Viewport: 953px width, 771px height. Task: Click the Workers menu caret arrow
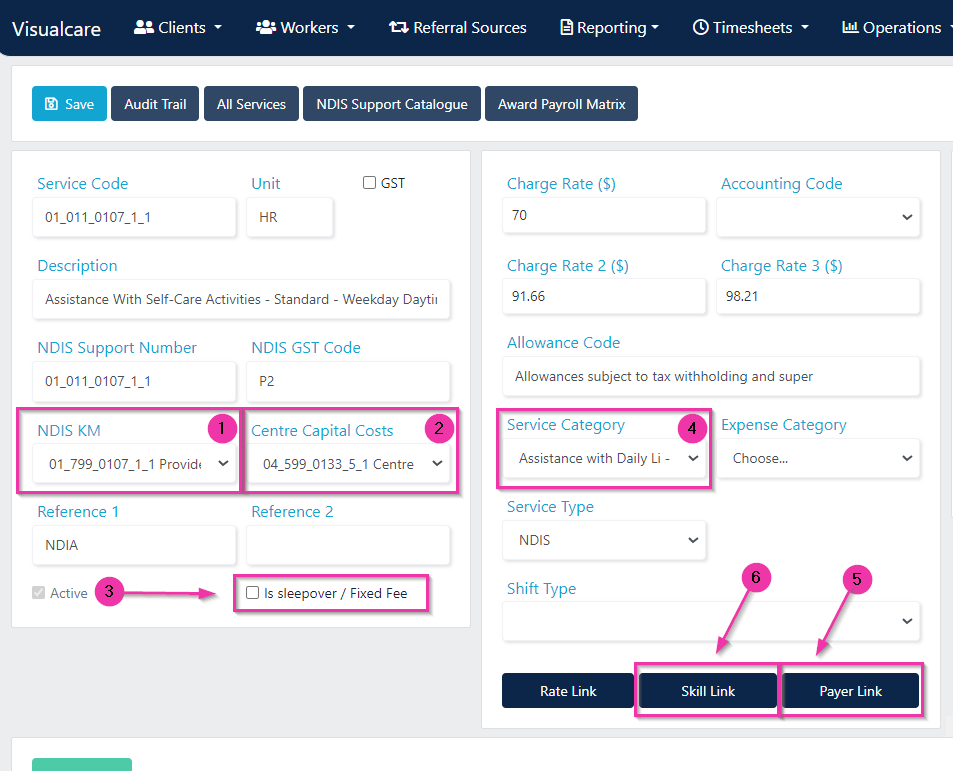tap(351, 28)
